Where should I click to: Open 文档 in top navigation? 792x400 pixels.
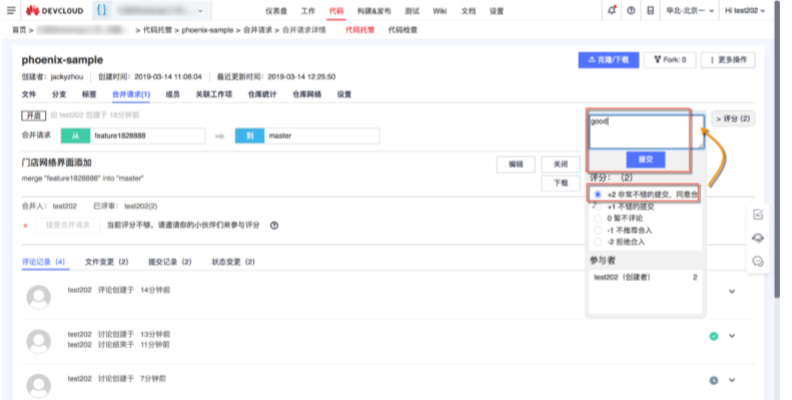coord(468,11)
